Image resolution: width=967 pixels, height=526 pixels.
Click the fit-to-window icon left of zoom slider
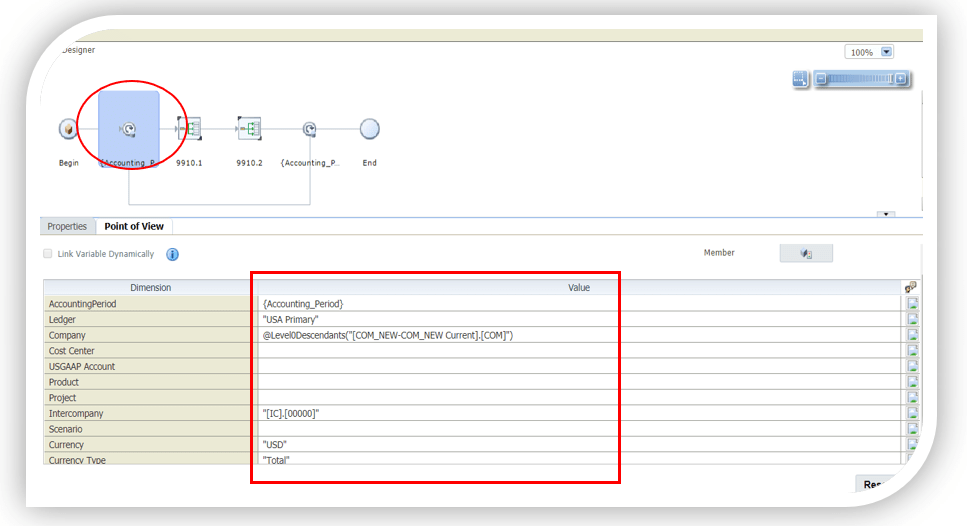coord(800,79)
